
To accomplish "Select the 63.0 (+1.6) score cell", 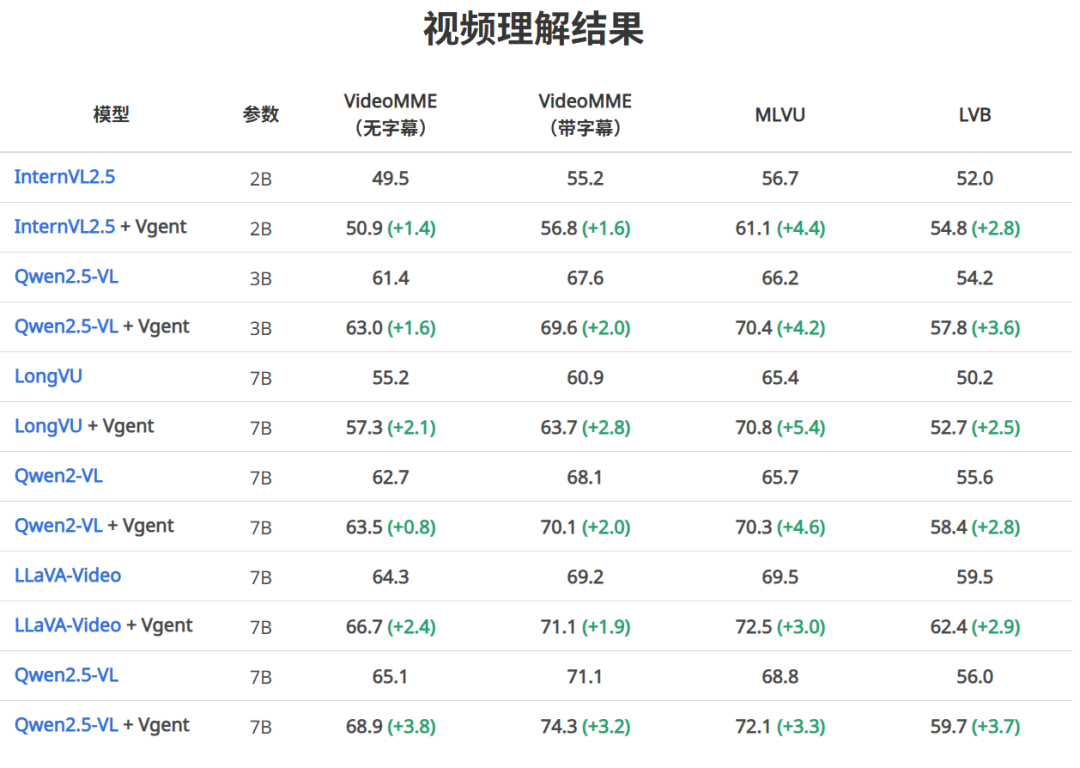I will point(391,328).
